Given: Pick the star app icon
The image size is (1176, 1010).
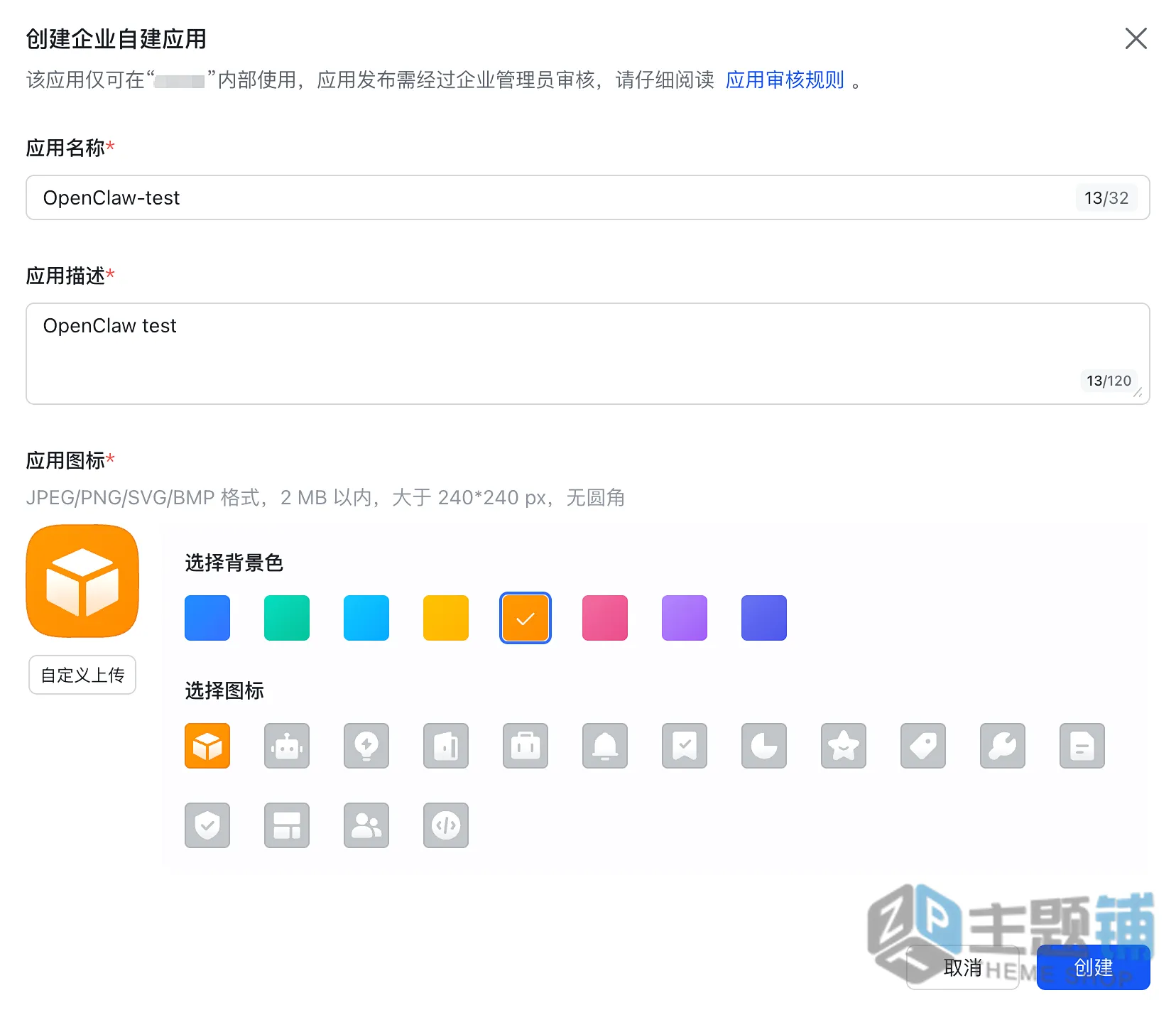Looking at the screenshot, I should pyautogui.click(x=844, y=746).
